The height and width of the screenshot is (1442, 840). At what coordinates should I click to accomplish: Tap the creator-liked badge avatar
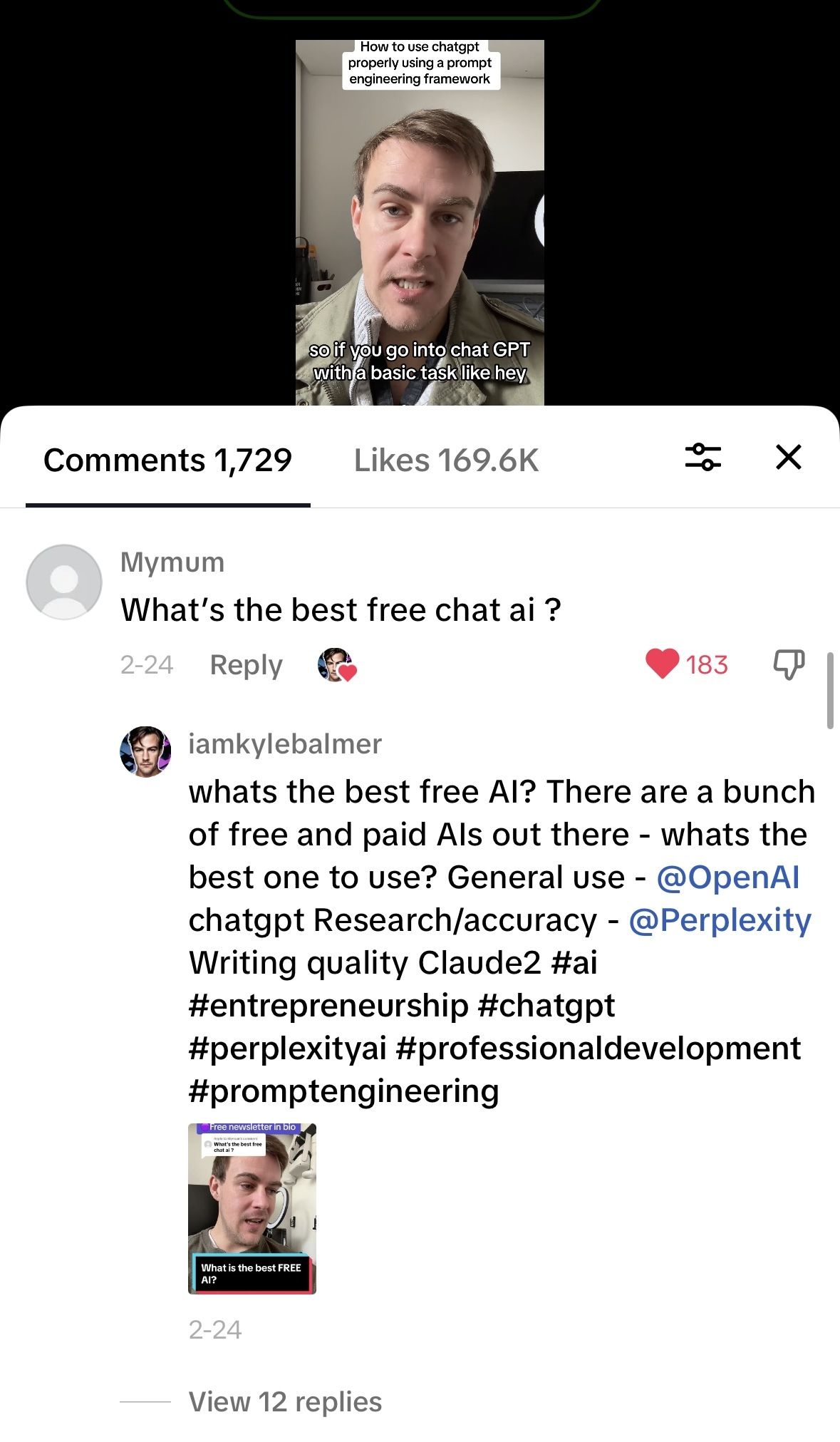click(336, 665)
